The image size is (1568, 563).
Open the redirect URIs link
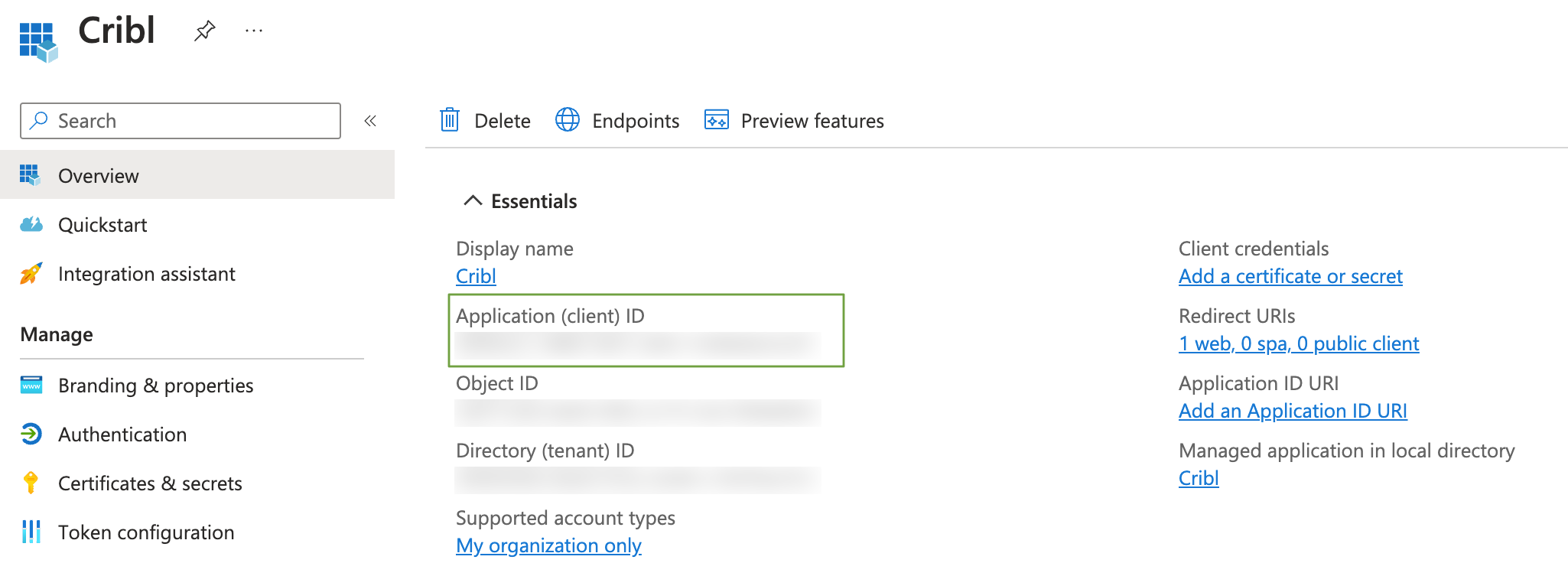(x=1299, y=343)
